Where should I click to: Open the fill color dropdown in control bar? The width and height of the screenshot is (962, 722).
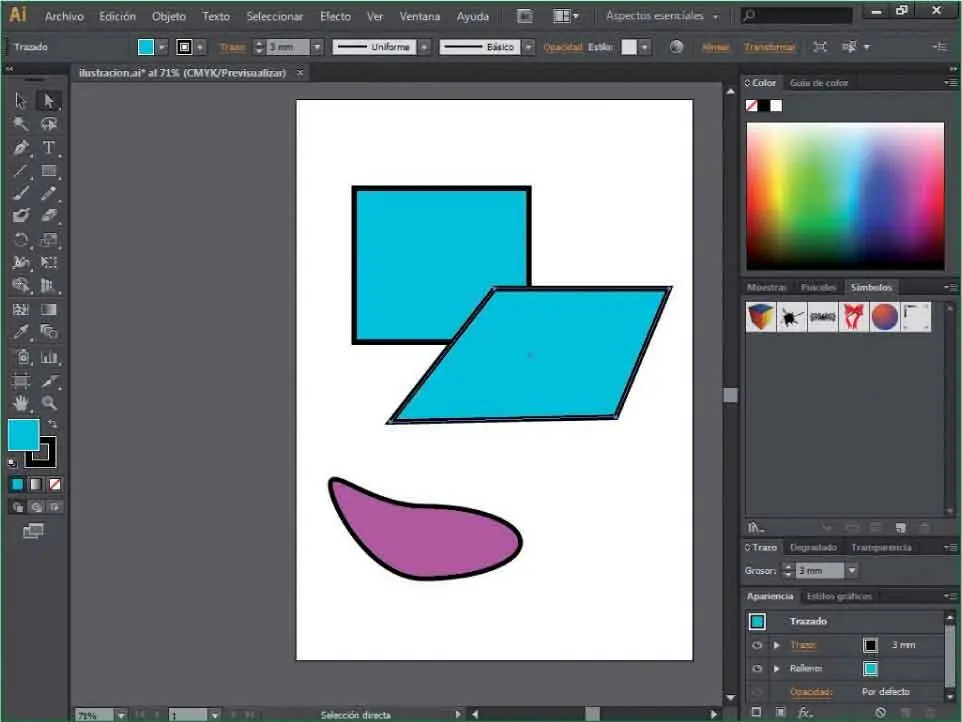(162, 47)
